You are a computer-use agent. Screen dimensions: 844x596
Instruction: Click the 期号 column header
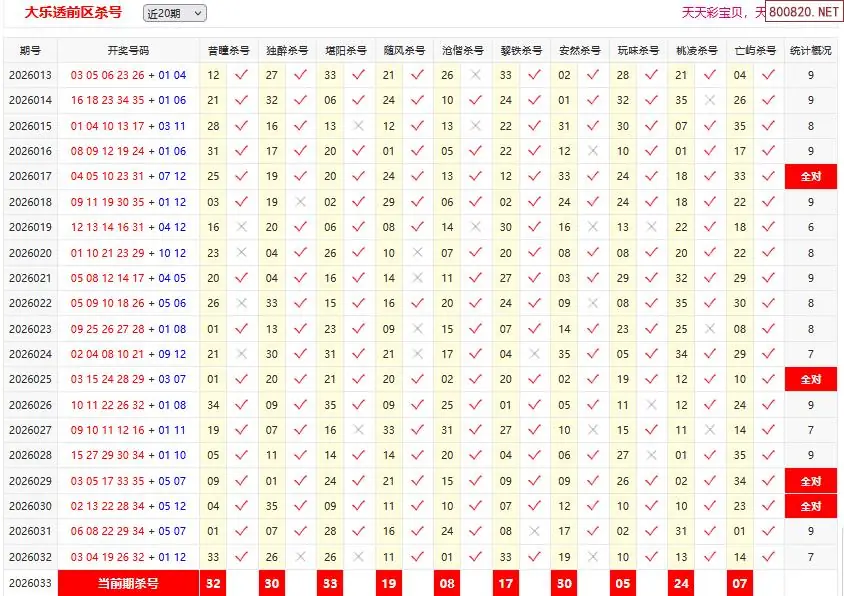pyautogui.click(x=30, y=50)
